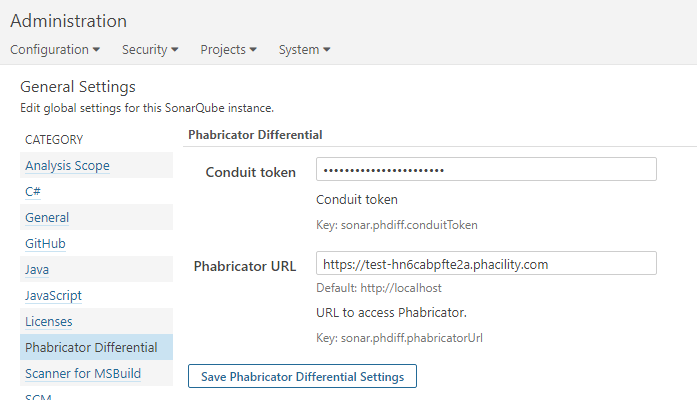Open the Scanner for MSBuild category

coord(83,373)
